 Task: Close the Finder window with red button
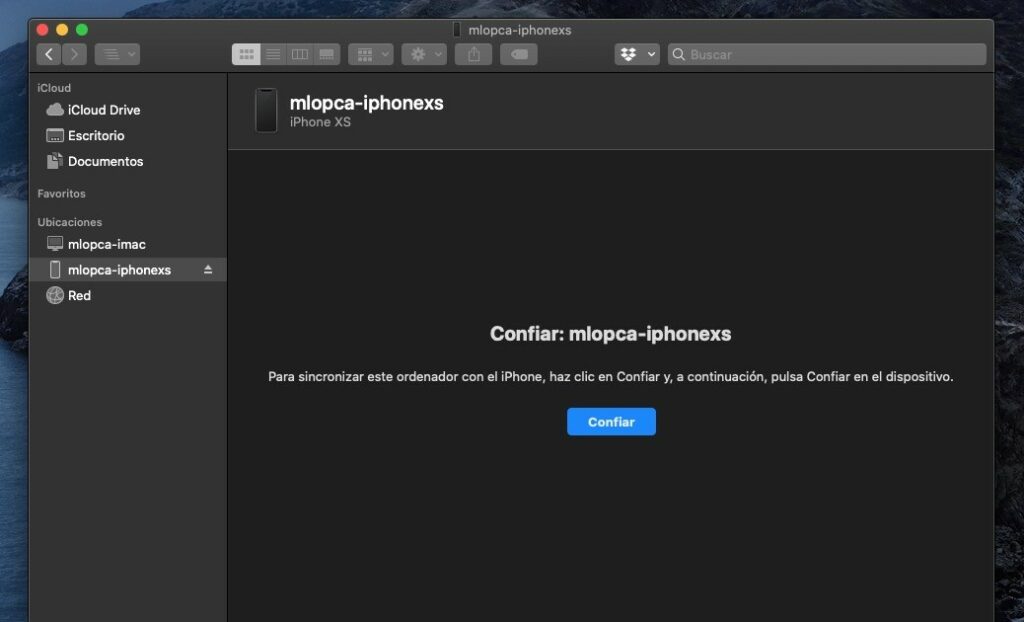[42, 29]
